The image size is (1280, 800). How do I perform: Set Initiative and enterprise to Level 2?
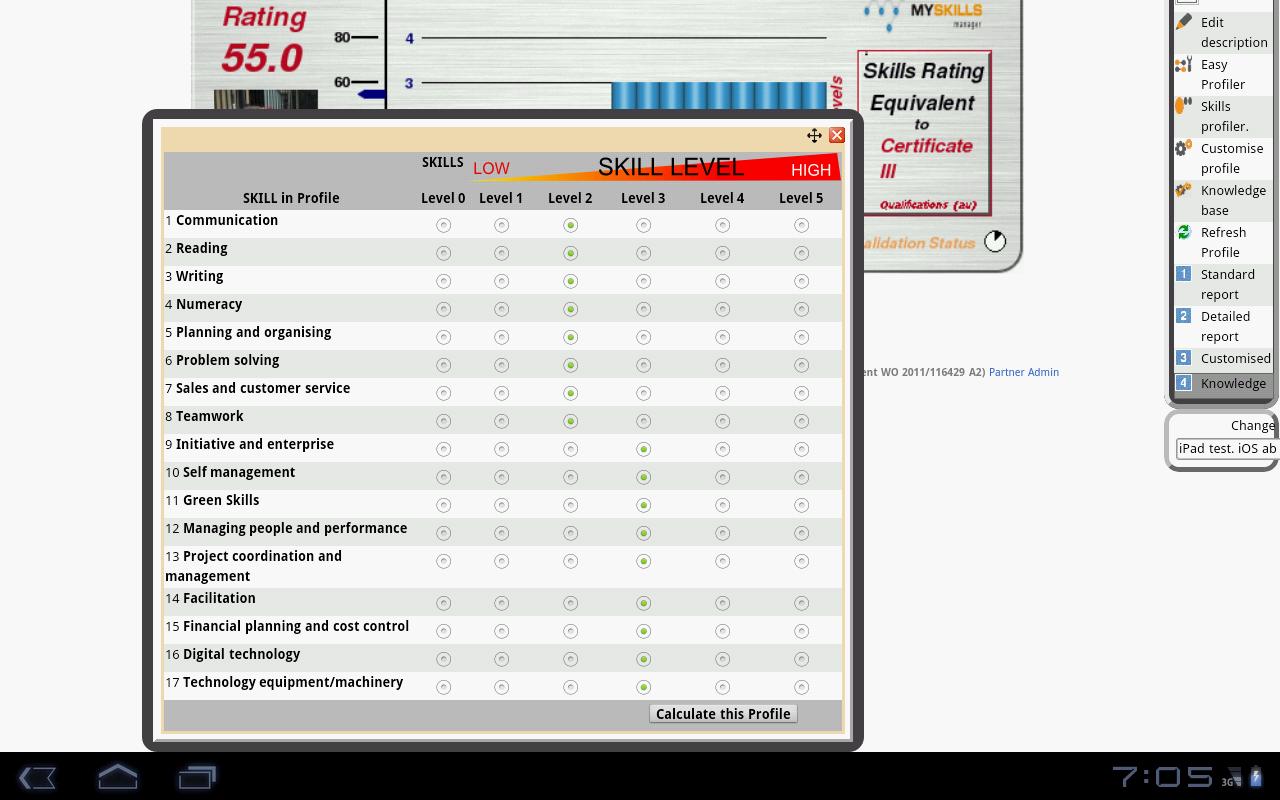570,449
